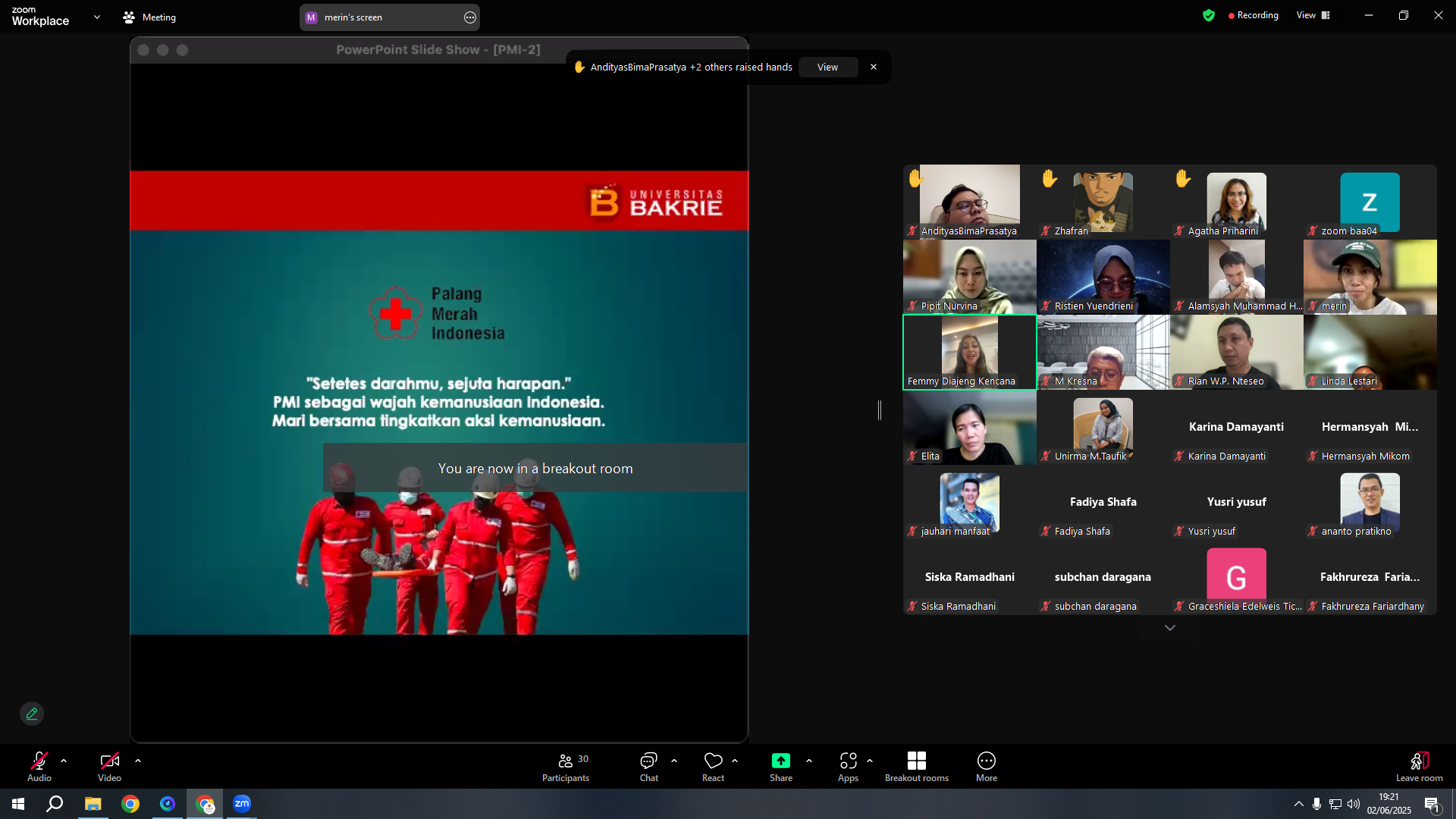Start sharing with green Share button
This screenshot has height=819, width=1456.
tap(781, 766)
